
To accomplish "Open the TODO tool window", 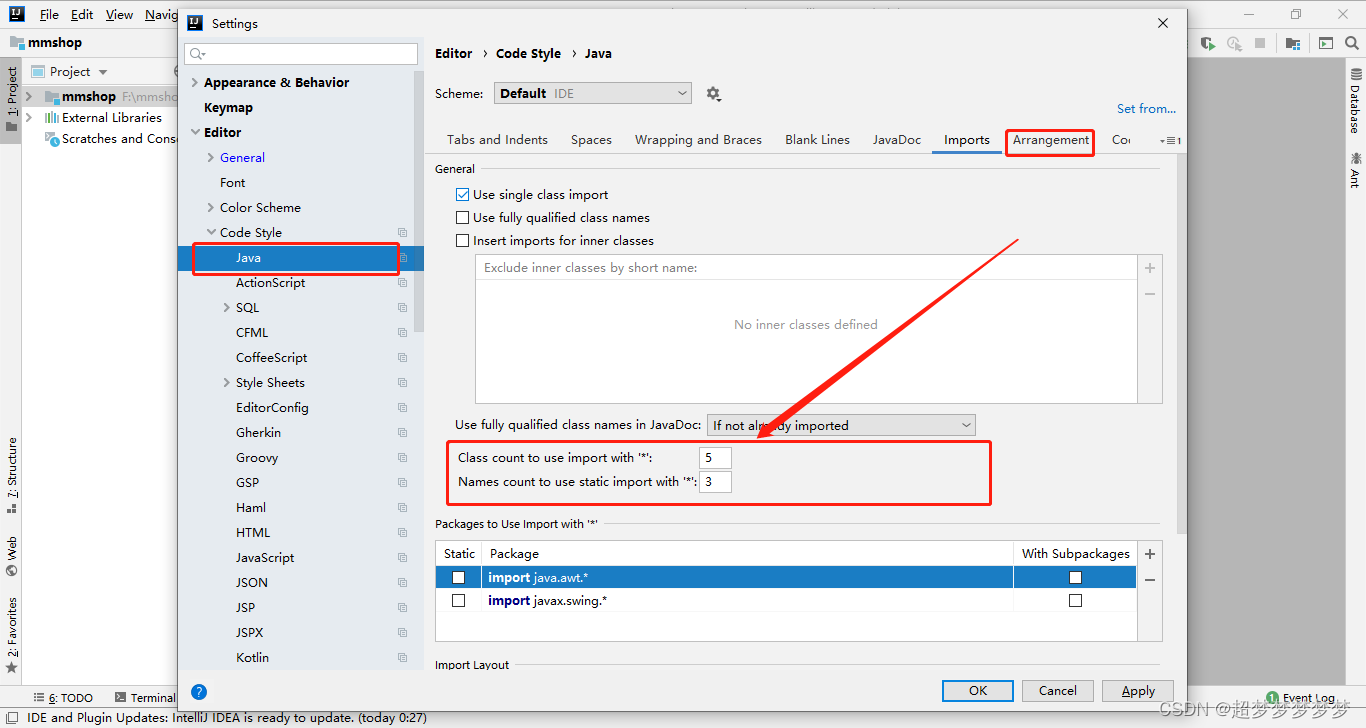I will point(62,698).
